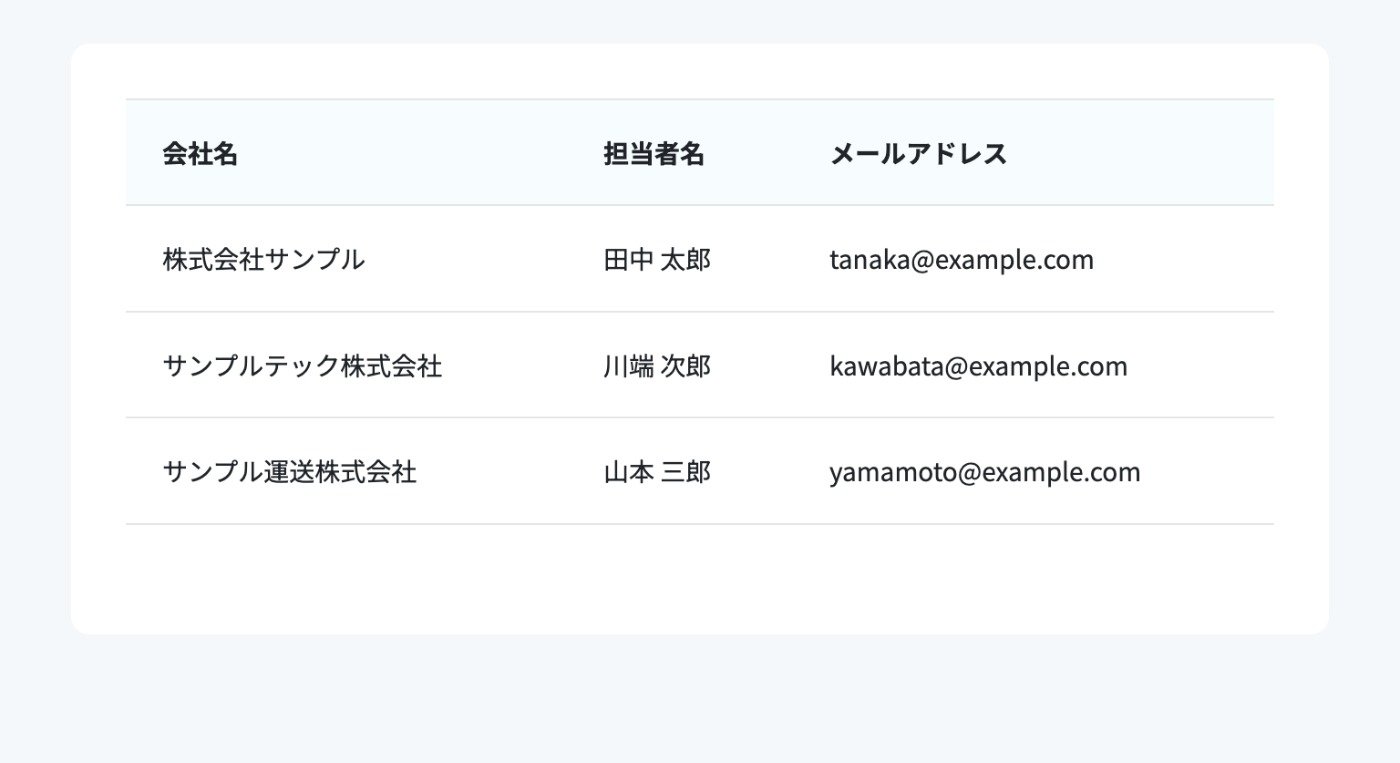Click the 運送 portion of サンプル運送株式会社
Screen dimensions: 1400x763
[x=289, y=472]
